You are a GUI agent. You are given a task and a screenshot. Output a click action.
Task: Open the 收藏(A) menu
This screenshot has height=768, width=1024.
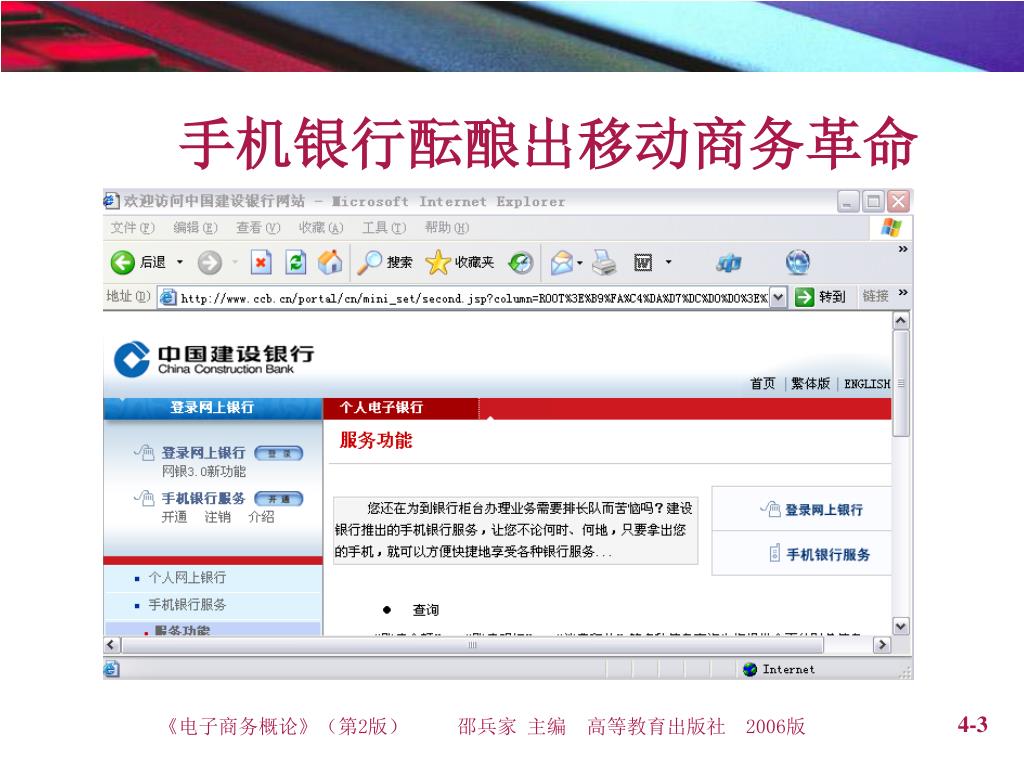pos(321,228)
